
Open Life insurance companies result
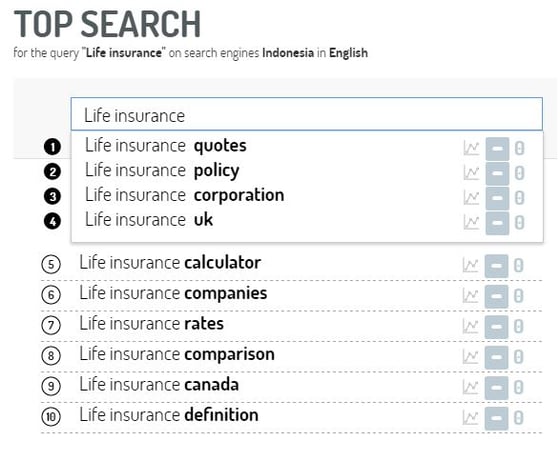tap(173, 293)
